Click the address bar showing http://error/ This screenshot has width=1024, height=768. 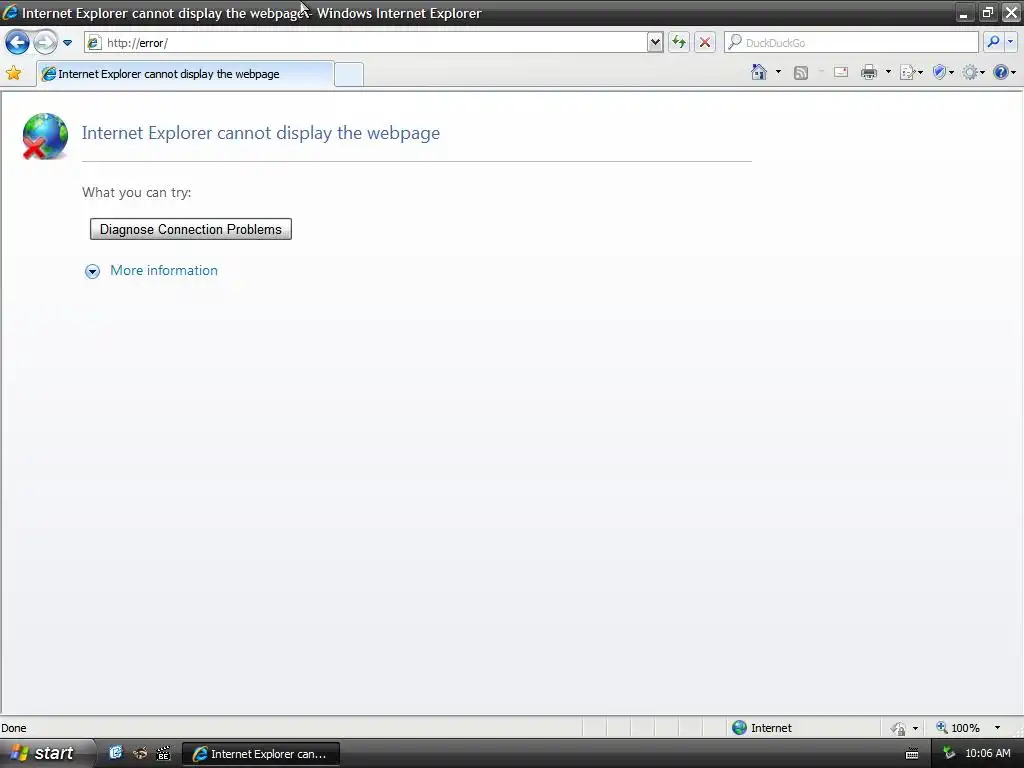366,43
